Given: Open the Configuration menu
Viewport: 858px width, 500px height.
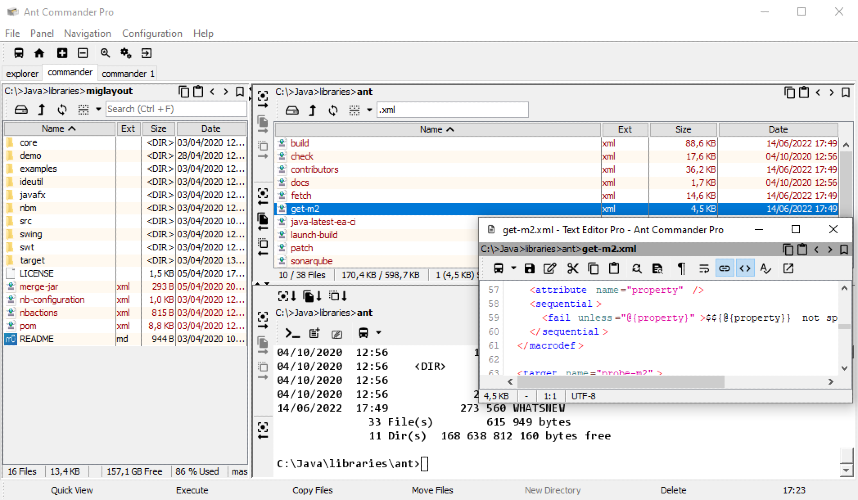Looking at the screenshot, I should (152, 33).
